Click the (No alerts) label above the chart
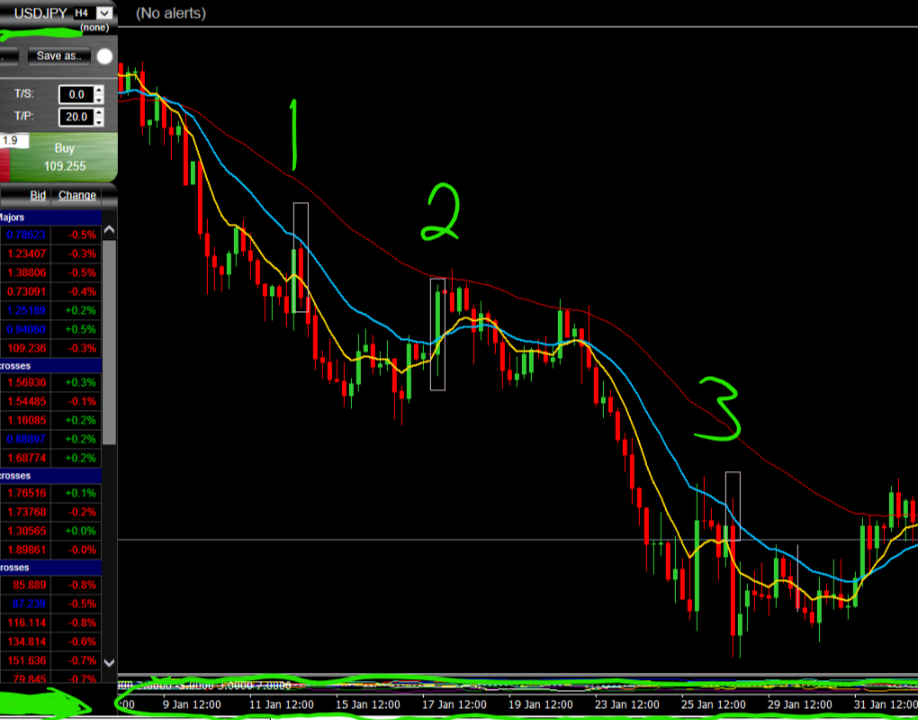This screenshot has height=720, width=918. click(x=171, y=13)
